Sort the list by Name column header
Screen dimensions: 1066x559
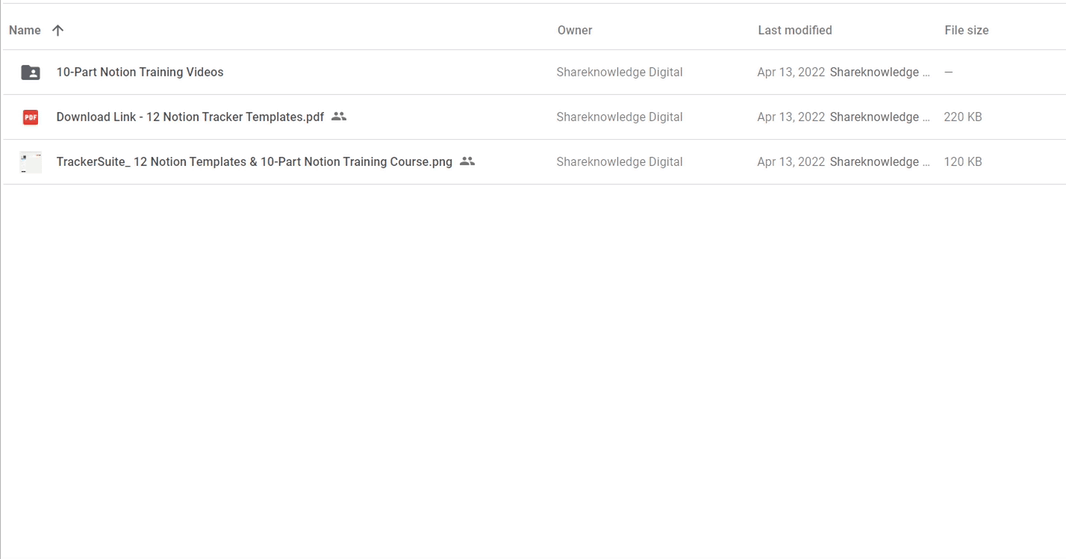pyautogui.click(x=25, y=30)
